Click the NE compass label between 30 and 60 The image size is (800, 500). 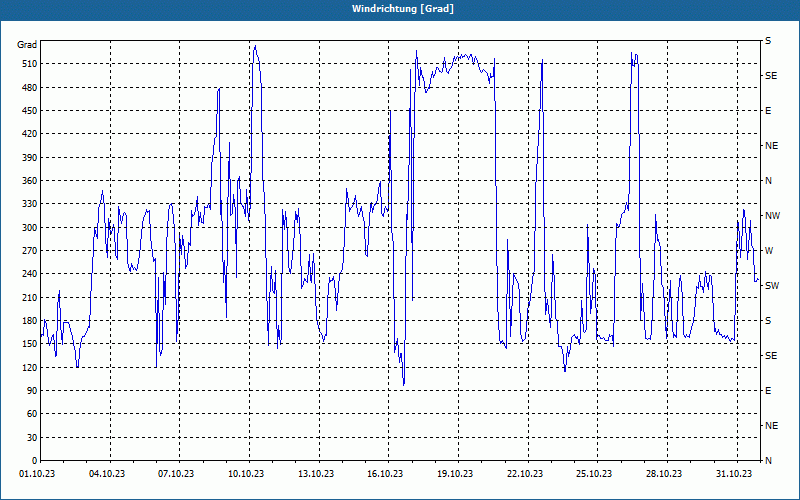tap(771, 426)
